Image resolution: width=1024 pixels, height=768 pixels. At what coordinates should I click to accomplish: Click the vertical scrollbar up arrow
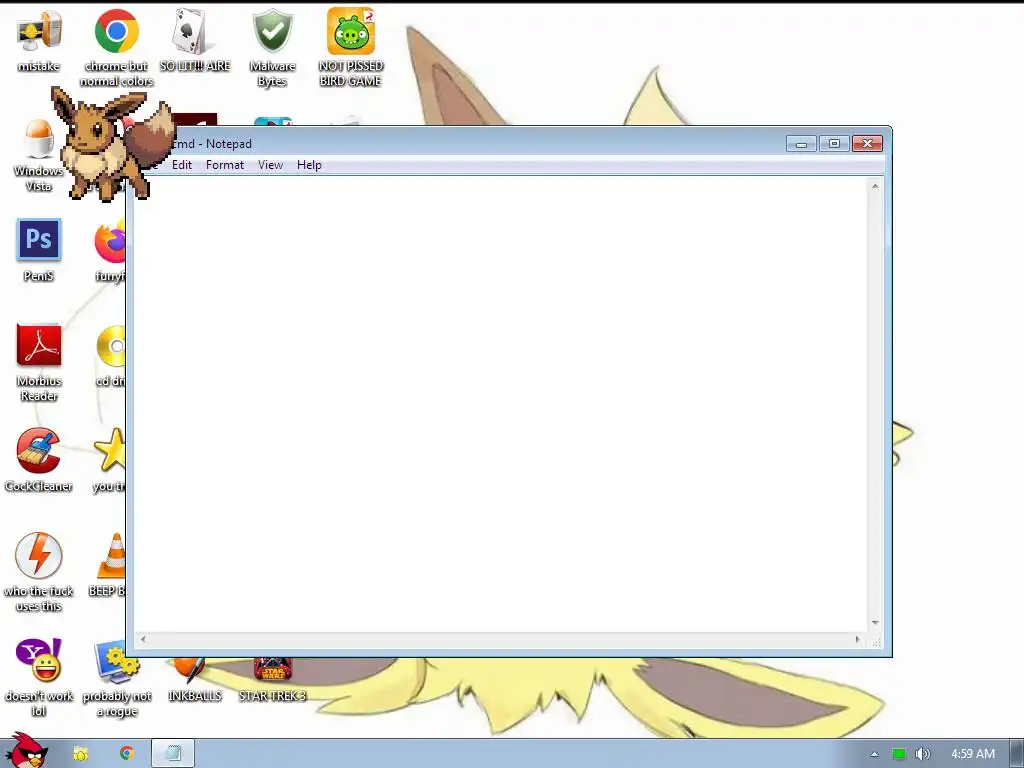[x=875, y=186]
